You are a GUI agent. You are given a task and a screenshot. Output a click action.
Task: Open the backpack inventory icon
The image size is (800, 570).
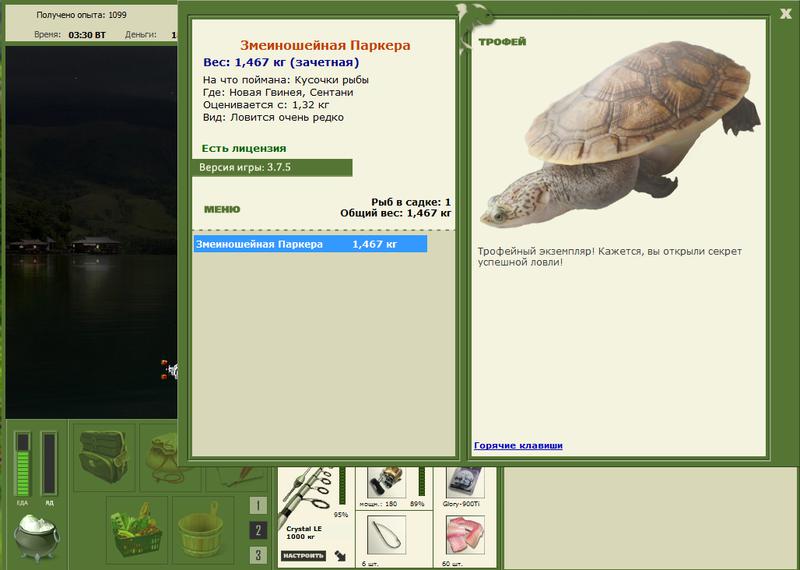coord(104,457)
